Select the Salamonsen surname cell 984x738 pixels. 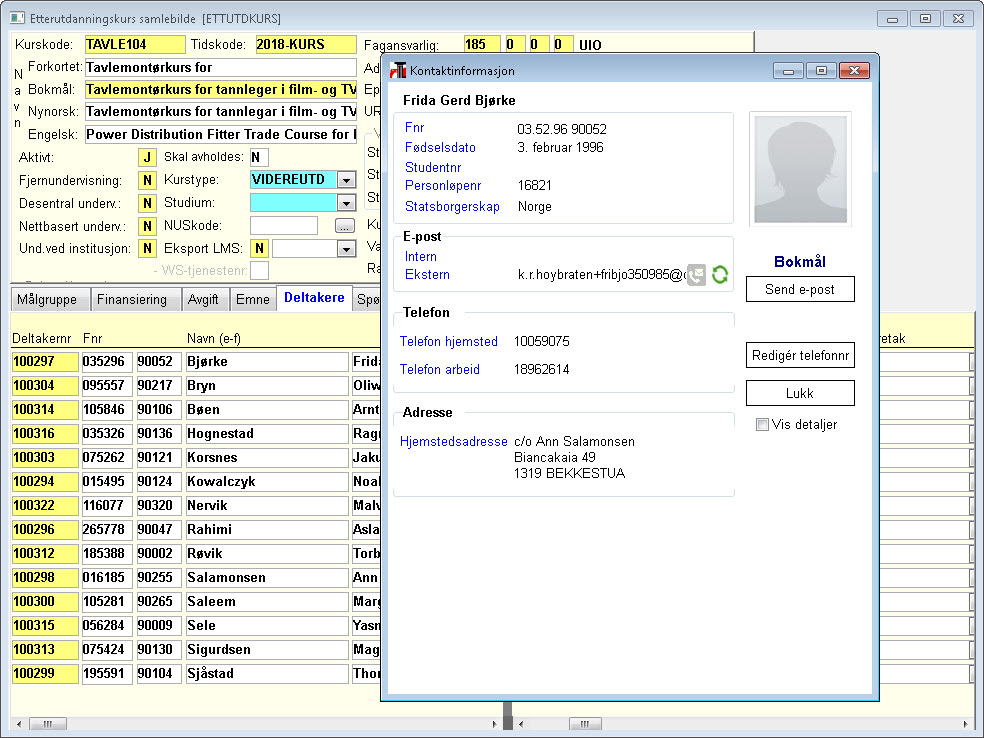coord(267,578)
